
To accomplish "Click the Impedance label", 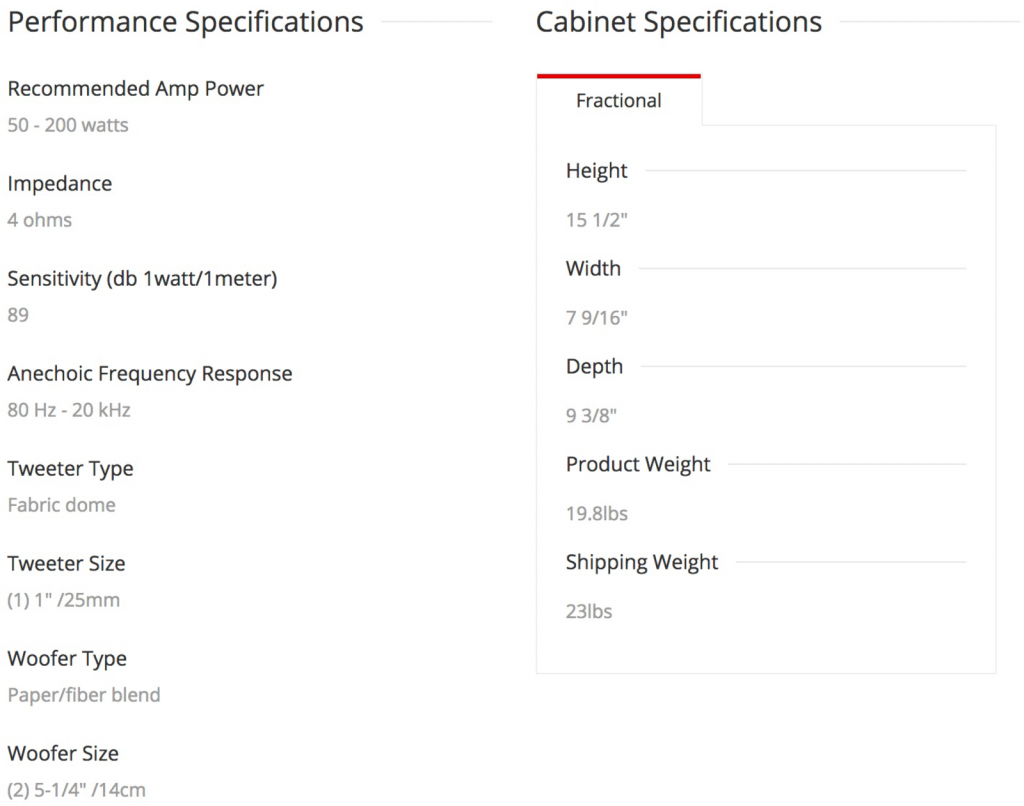I will (x=60, y=184).
